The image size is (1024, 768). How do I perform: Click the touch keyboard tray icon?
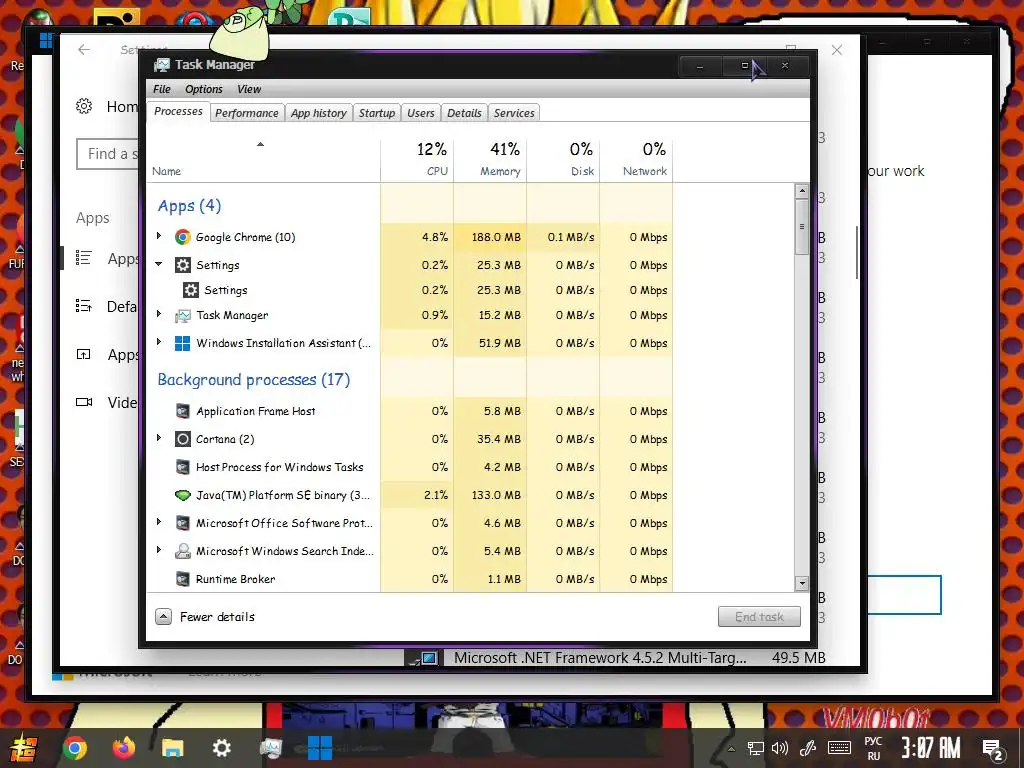(x=839, y=748)
